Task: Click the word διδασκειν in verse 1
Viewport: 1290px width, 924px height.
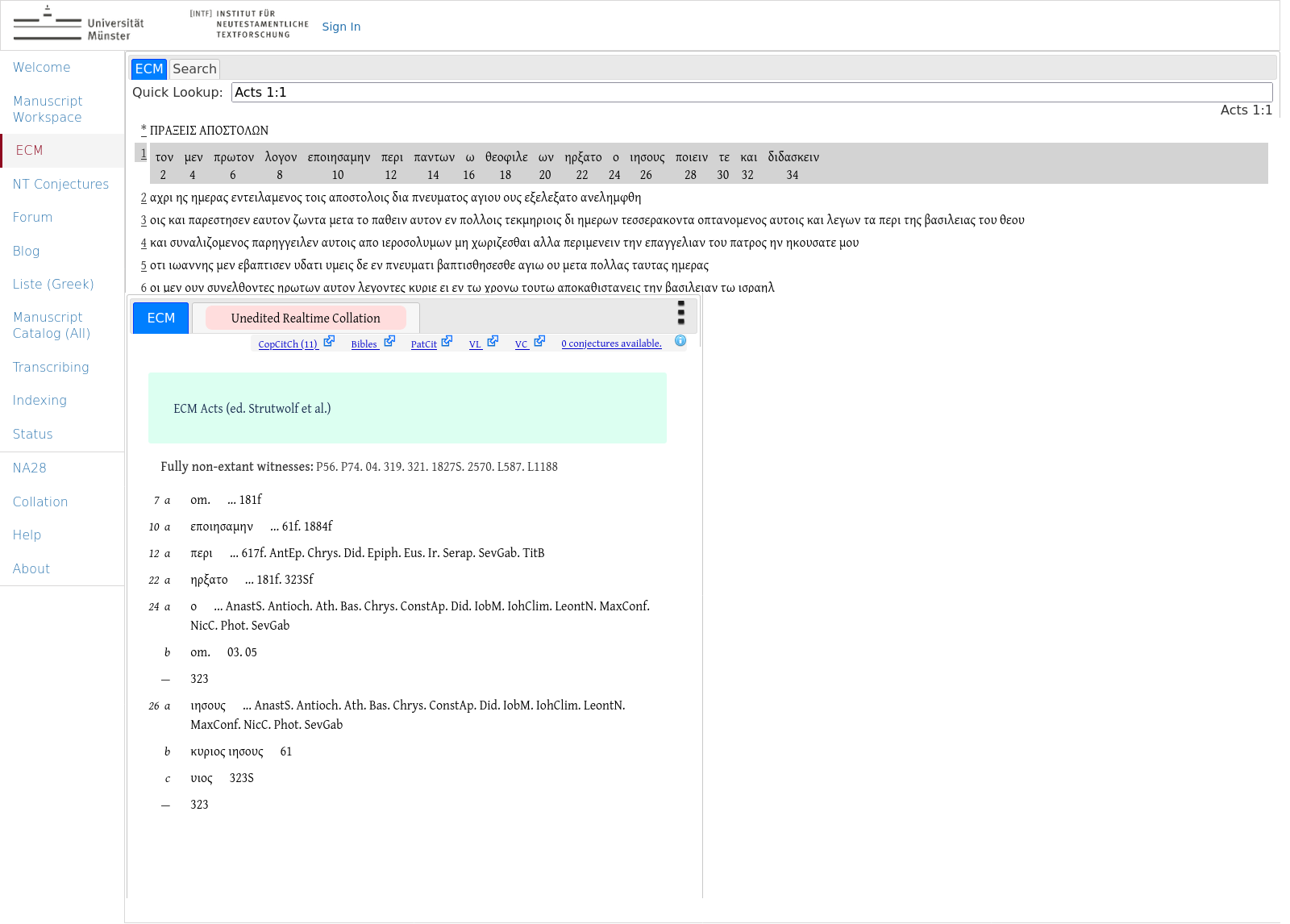Action: click(x=793, y=157)
